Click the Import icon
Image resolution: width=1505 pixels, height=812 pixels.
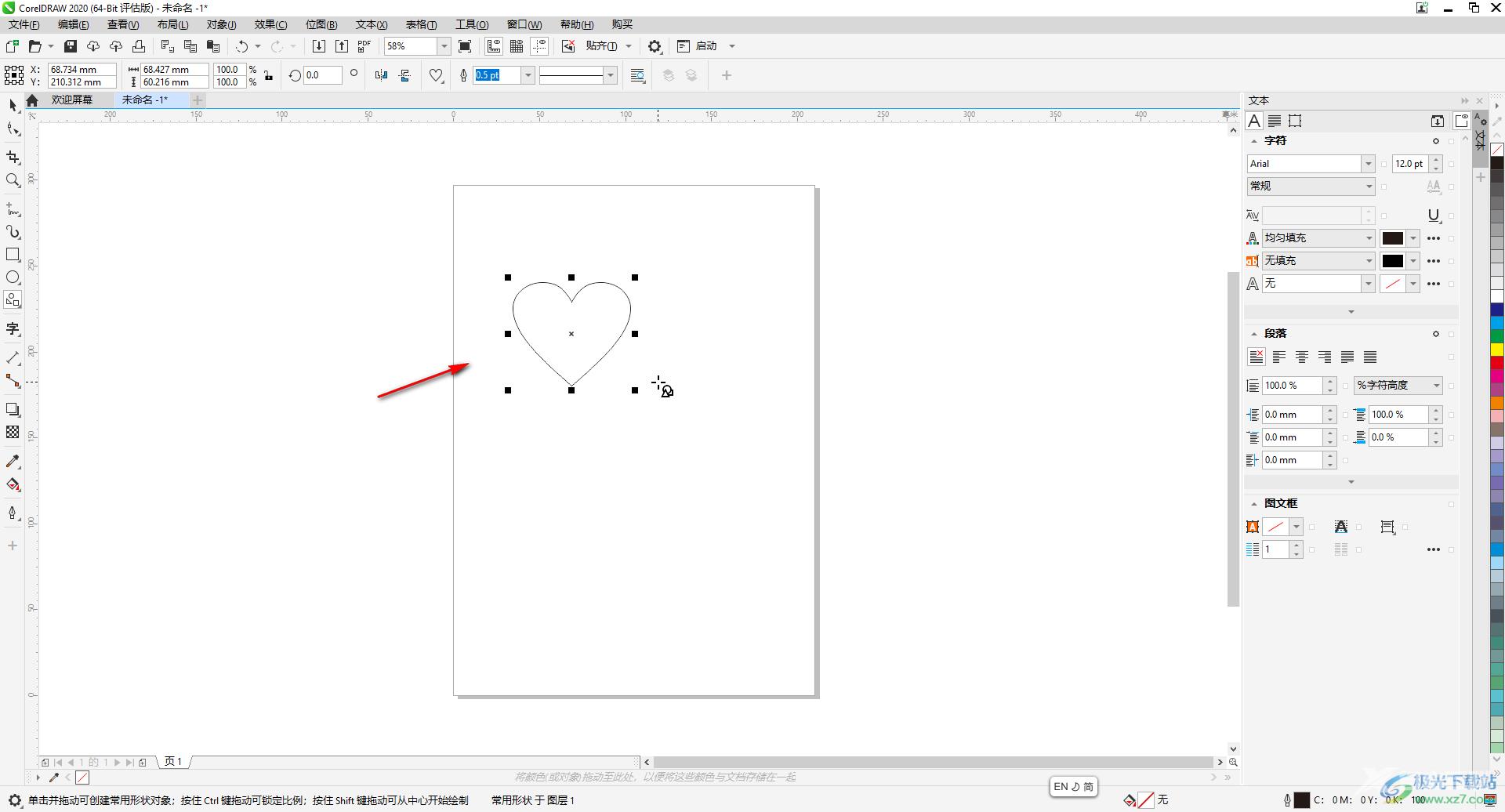[x=318, y=46]
